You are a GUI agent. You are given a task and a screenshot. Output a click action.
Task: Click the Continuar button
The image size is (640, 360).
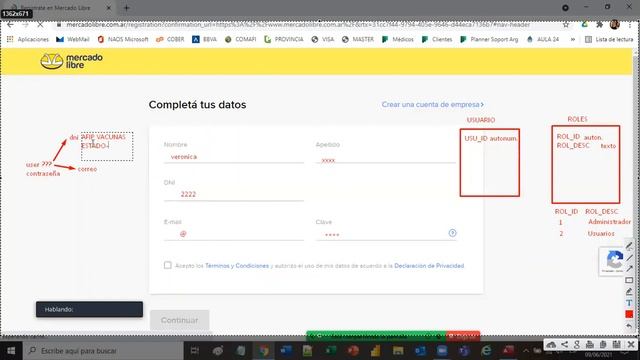tap(180, 320)
